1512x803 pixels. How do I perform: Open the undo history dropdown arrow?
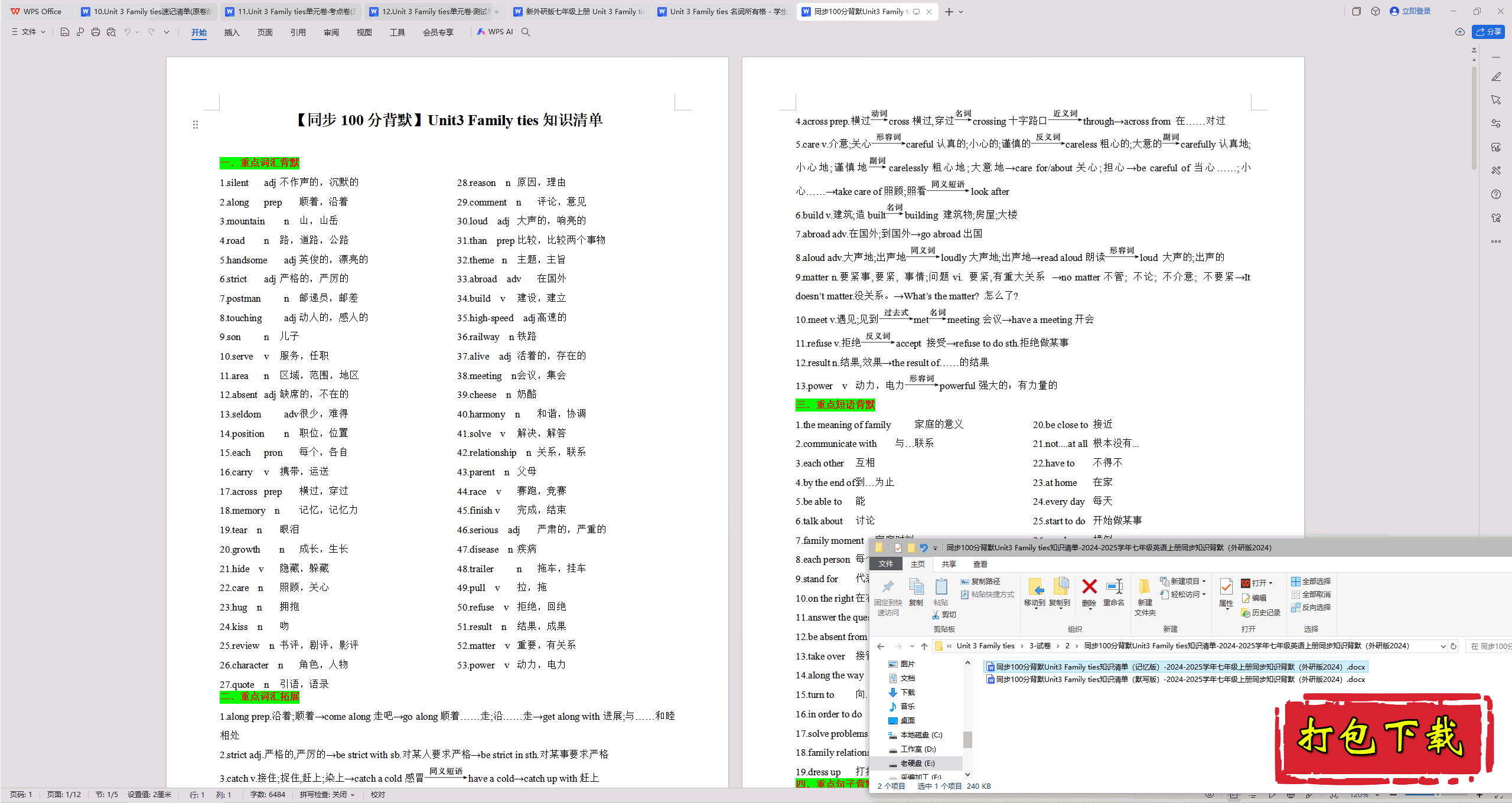click(137, 32)
